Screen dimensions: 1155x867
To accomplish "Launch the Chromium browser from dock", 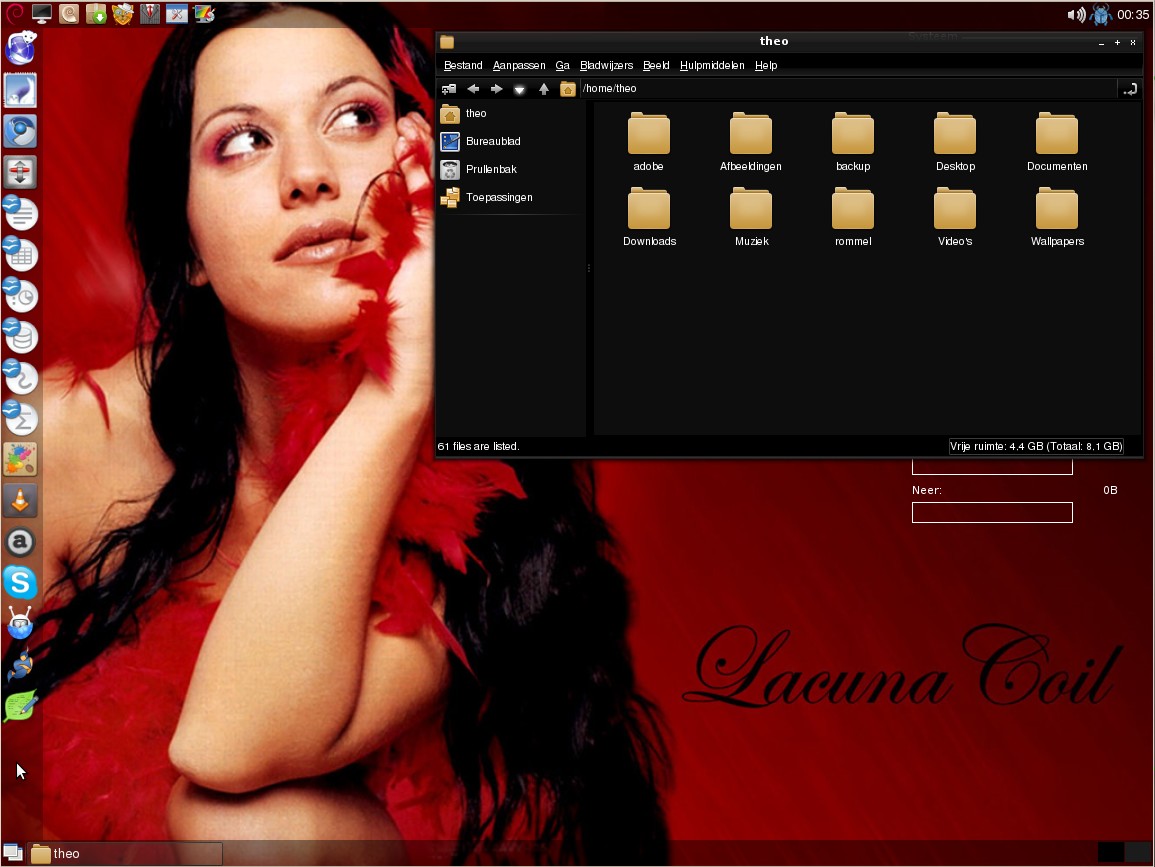I will (x=21, y=131).
